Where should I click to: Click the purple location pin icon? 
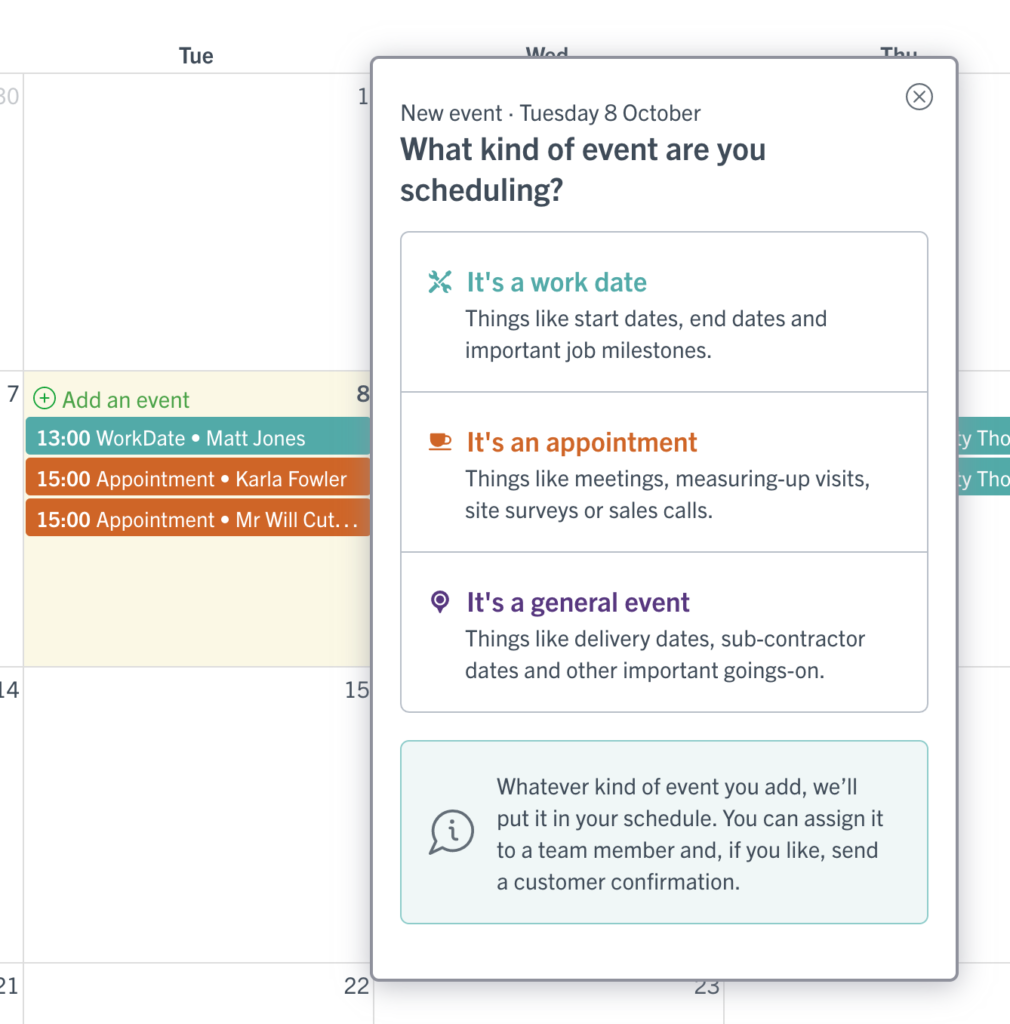click(440, 601)
